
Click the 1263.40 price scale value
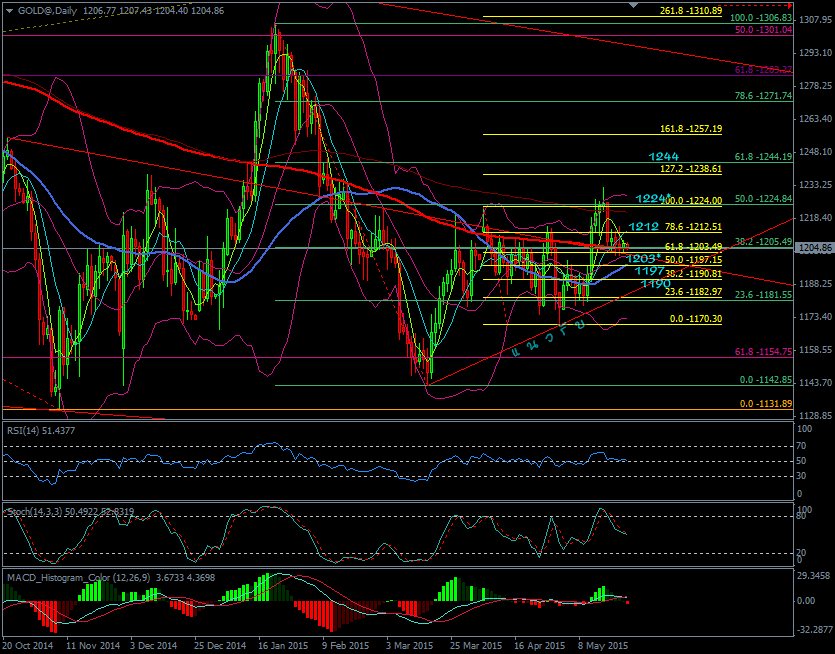click(815, 119)
